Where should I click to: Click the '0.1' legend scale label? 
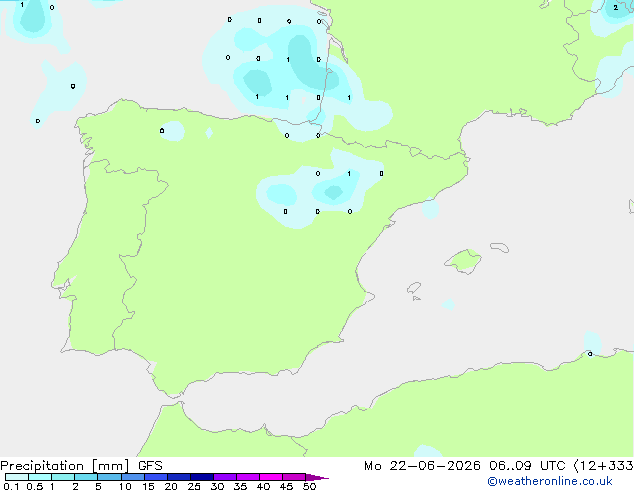[x=11, y=486]
